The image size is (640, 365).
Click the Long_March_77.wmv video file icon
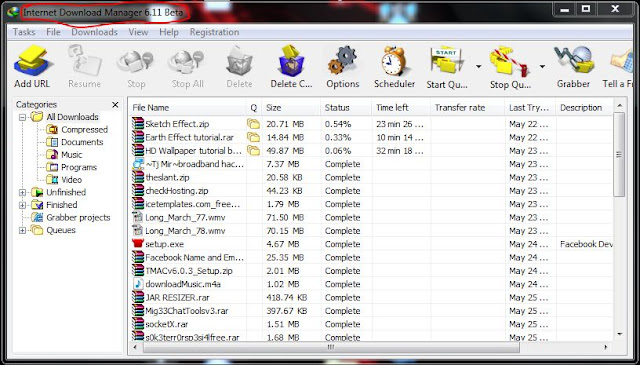tap(138, 217)
